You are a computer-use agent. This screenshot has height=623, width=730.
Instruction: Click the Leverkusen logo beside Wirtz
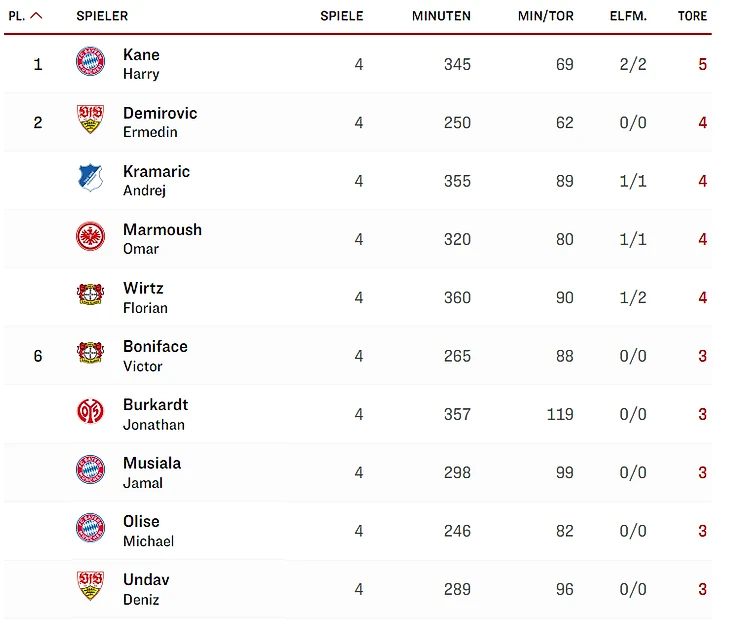click(x=90, y=295)
